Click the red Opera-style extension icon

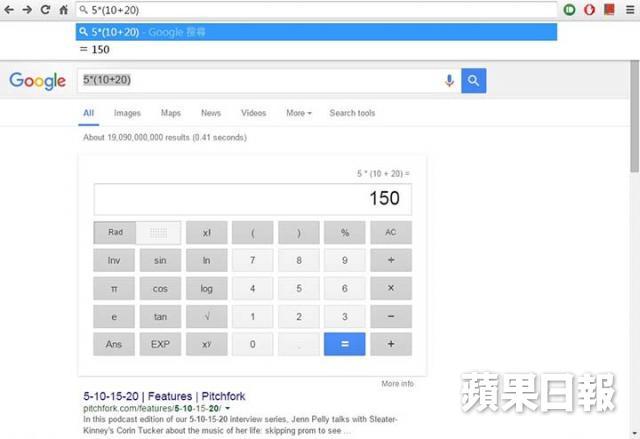[589, 10]
